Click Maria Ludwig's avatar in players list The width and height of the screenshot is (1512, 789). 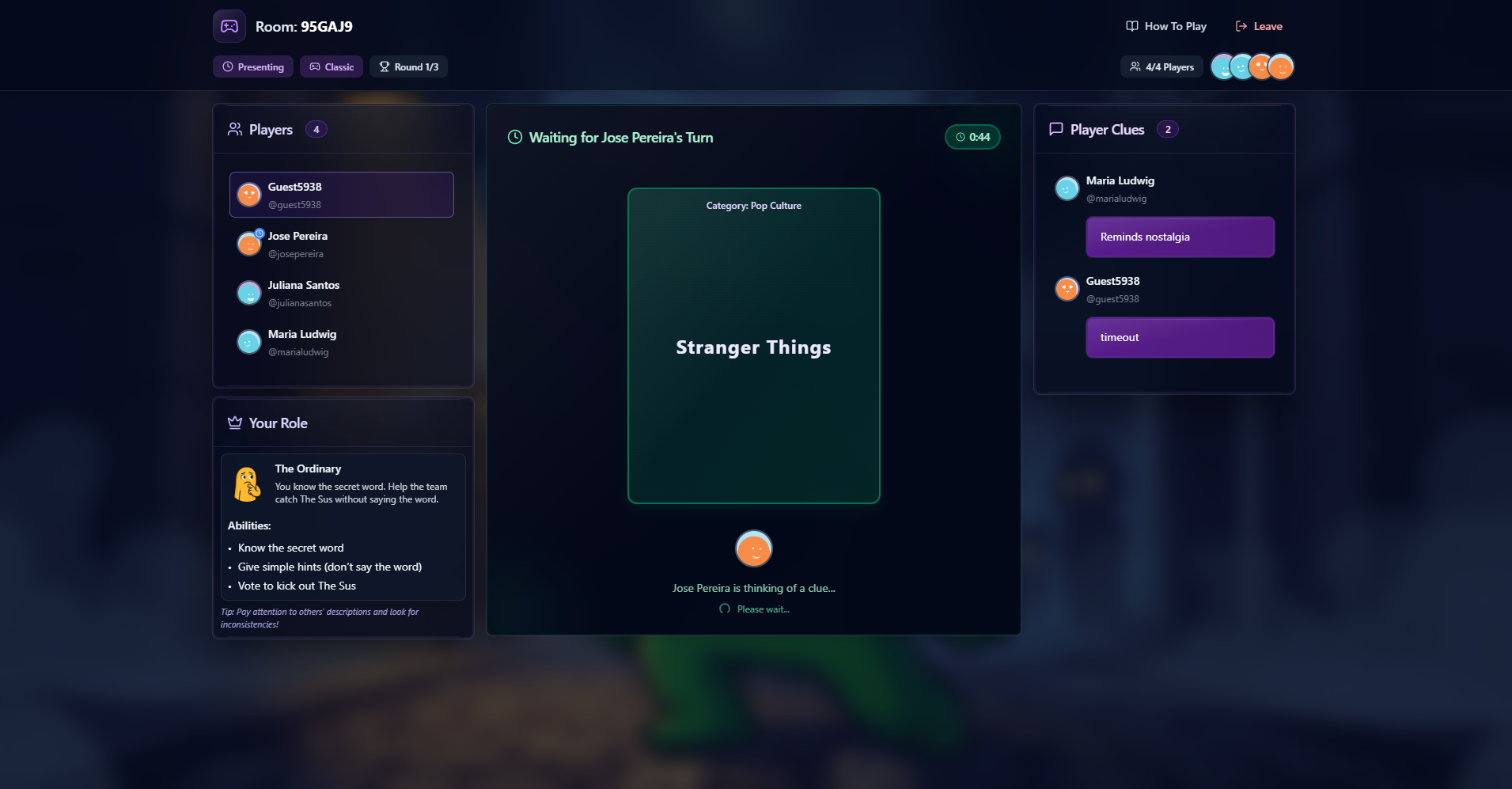[249, 342]
